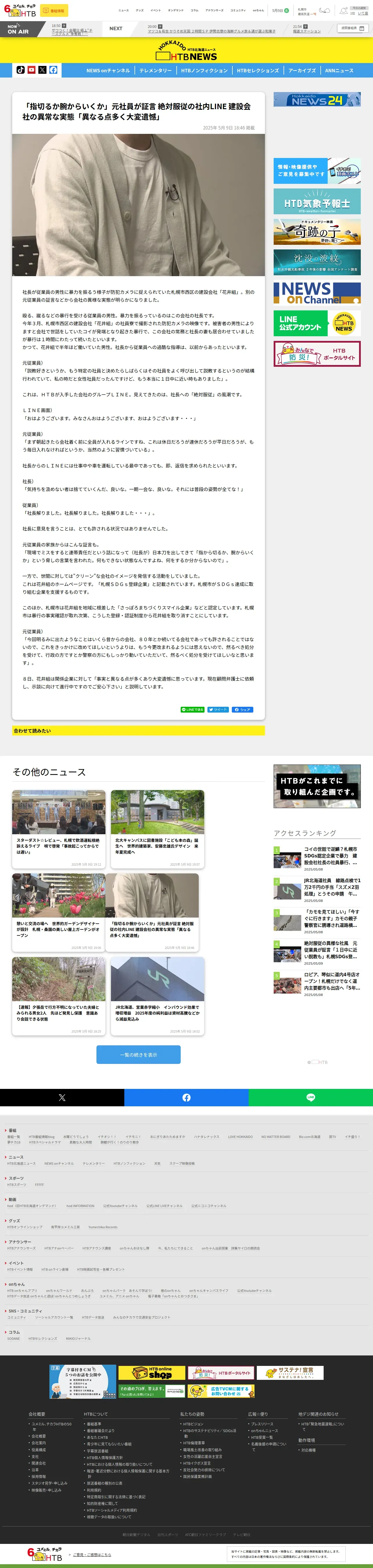Screen dimensions: 373x1568
Task: Open the スターダスト☆レビュー news card
Action: coord(59,830)
